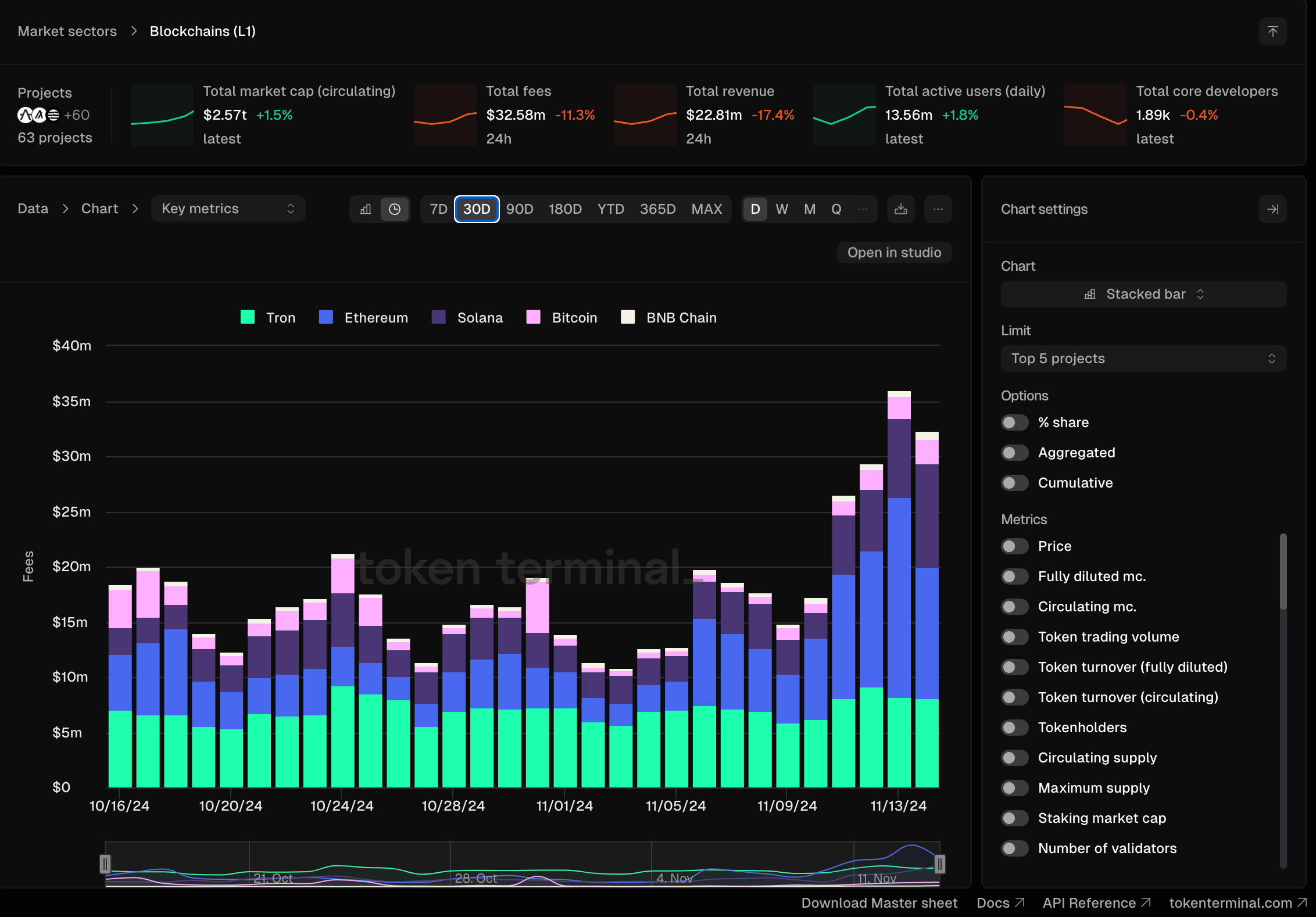Click the clock time-series icon
Viewport: 1316px width, 917px height.
[395, 209]
